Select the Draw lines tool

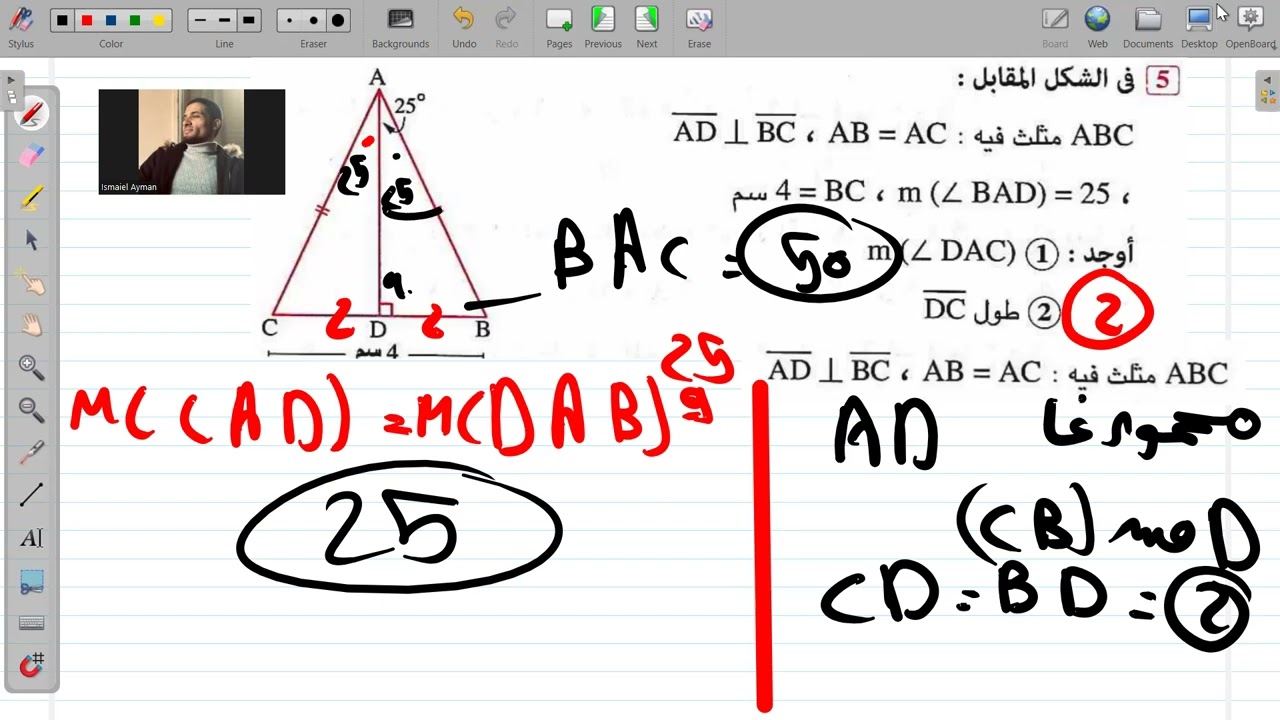32,494
